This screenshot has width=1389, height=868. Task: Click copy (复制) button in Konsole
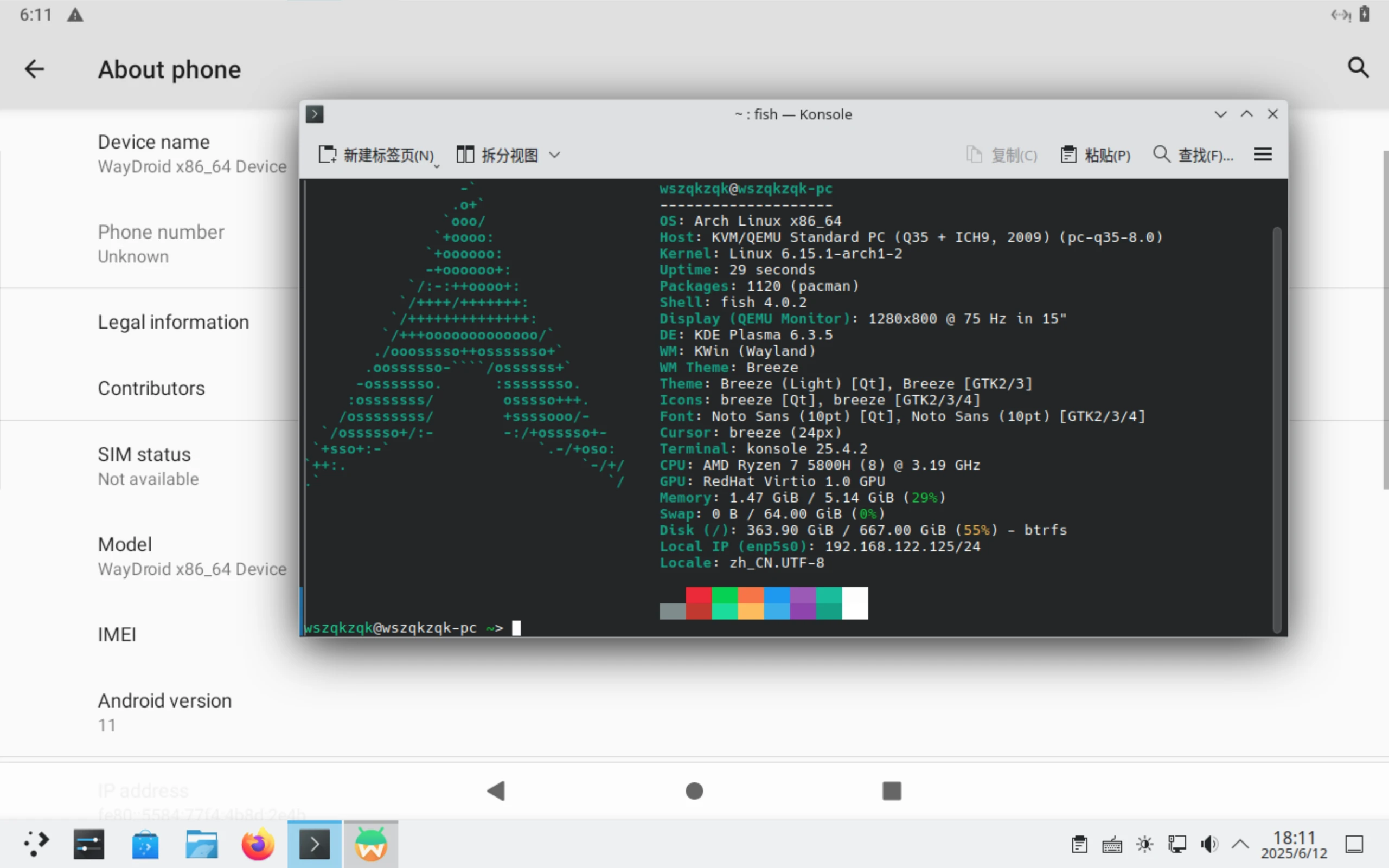click(x=1001, y=155)
